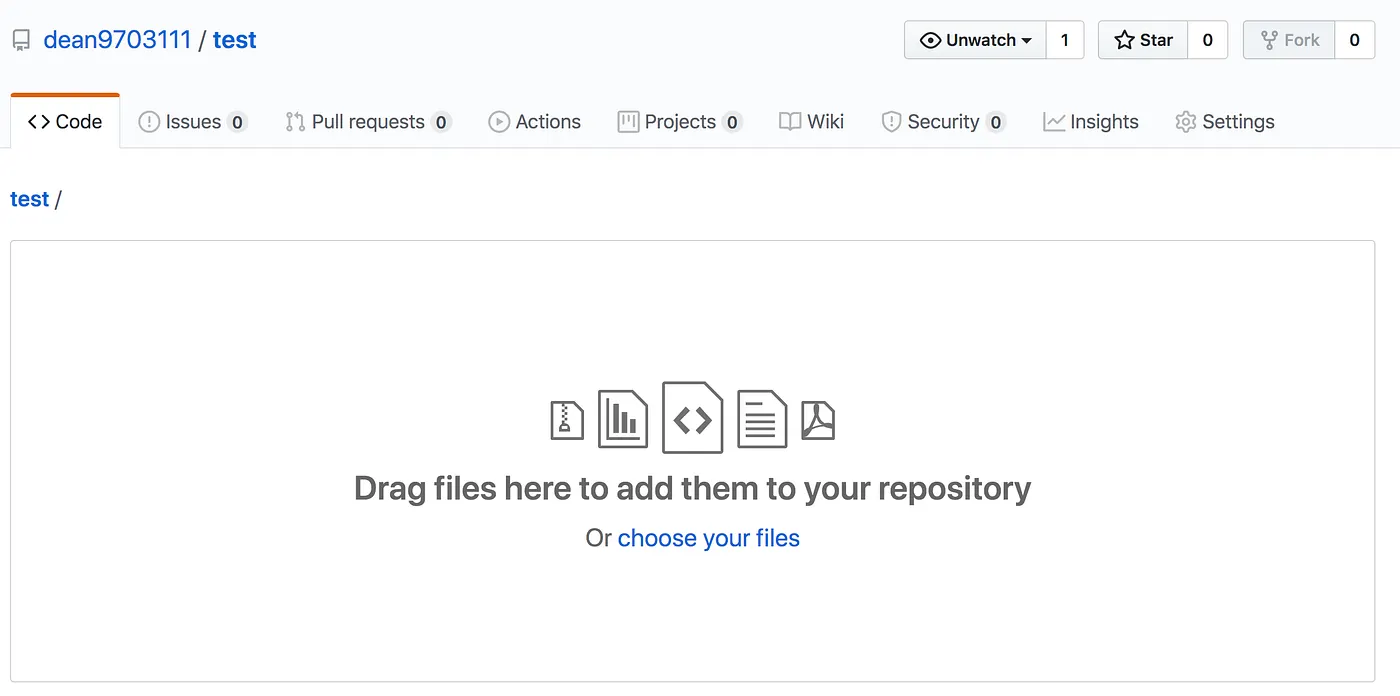Image resolution: width=1400 pixels, height=696 pixels.
Task: Open the Security tab
Action: click(x=943, y=122)
